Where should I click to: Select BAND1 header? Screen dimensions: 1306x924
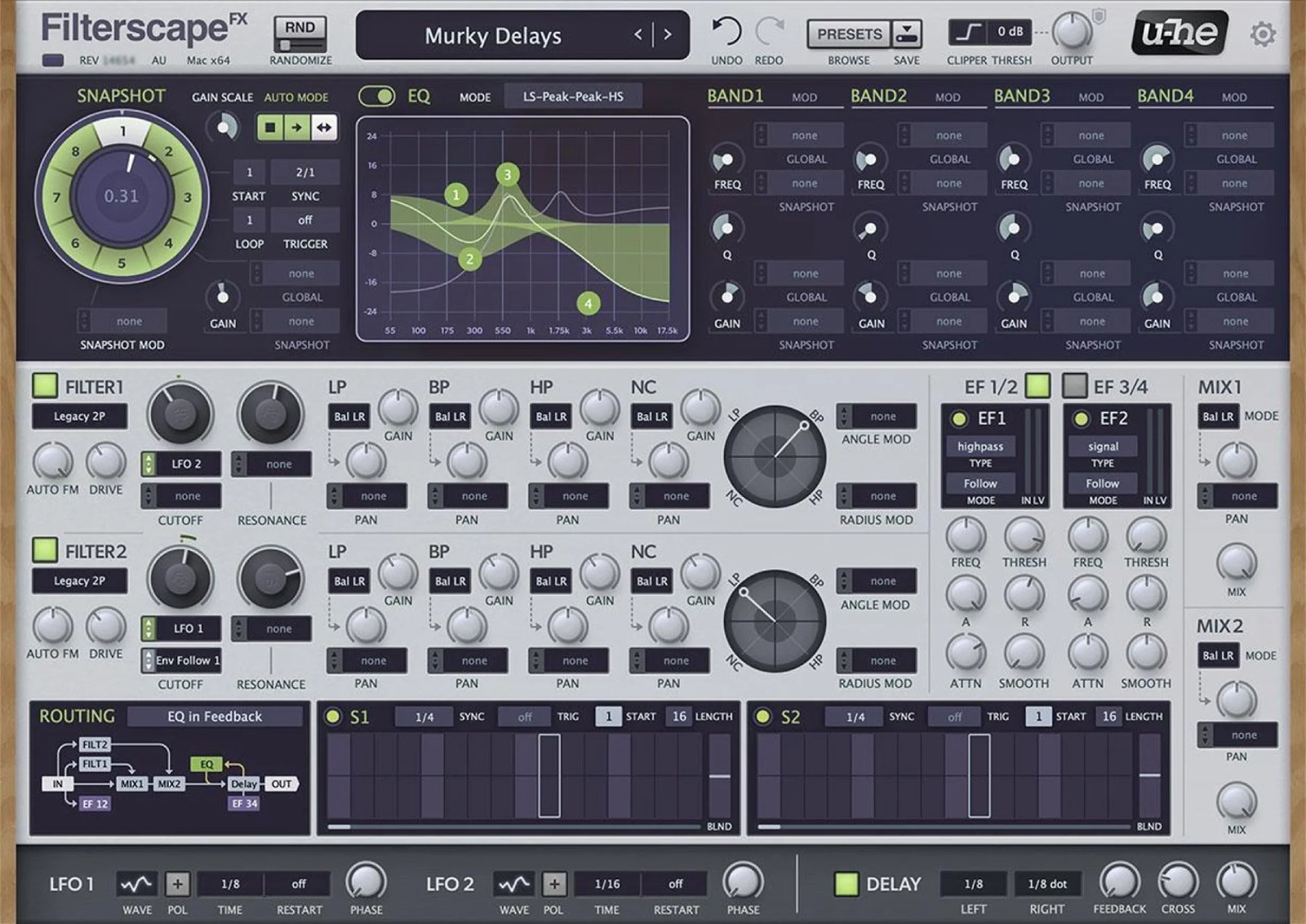(735, 96)
